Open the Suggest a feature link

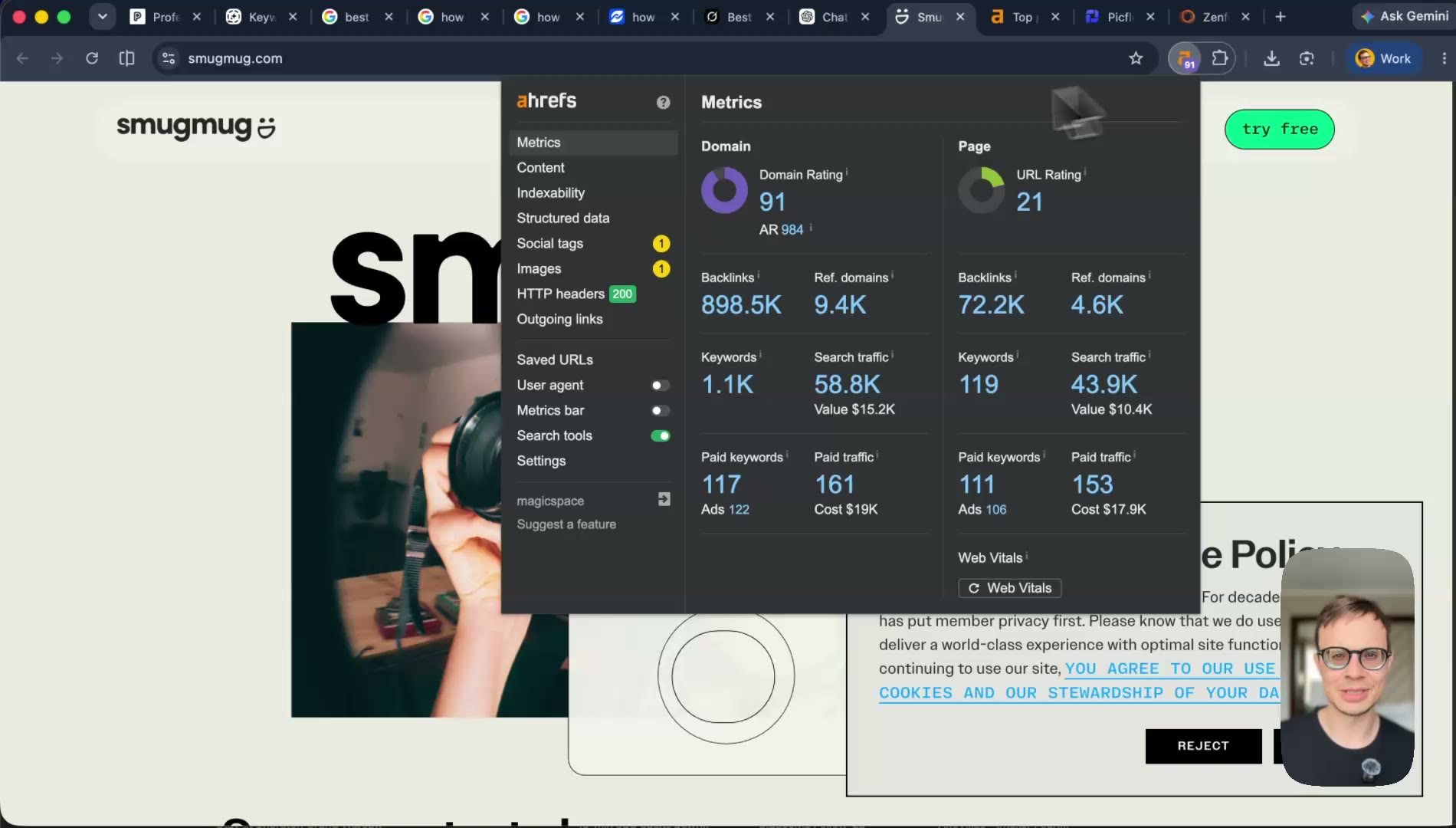[x=566, y=524]
